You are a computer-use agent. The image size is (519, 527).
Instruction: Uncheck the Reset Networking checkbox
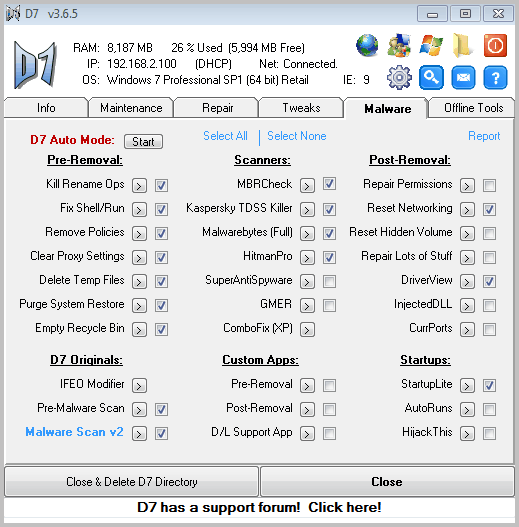489,209
